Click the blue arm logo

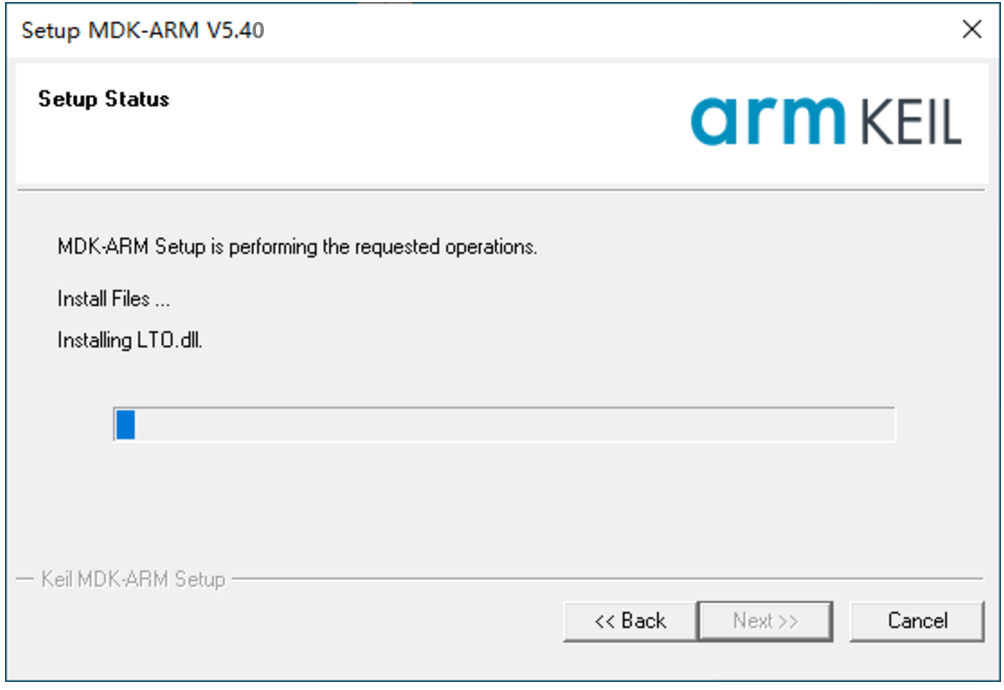pyautogui.click(x=768, y=121)
